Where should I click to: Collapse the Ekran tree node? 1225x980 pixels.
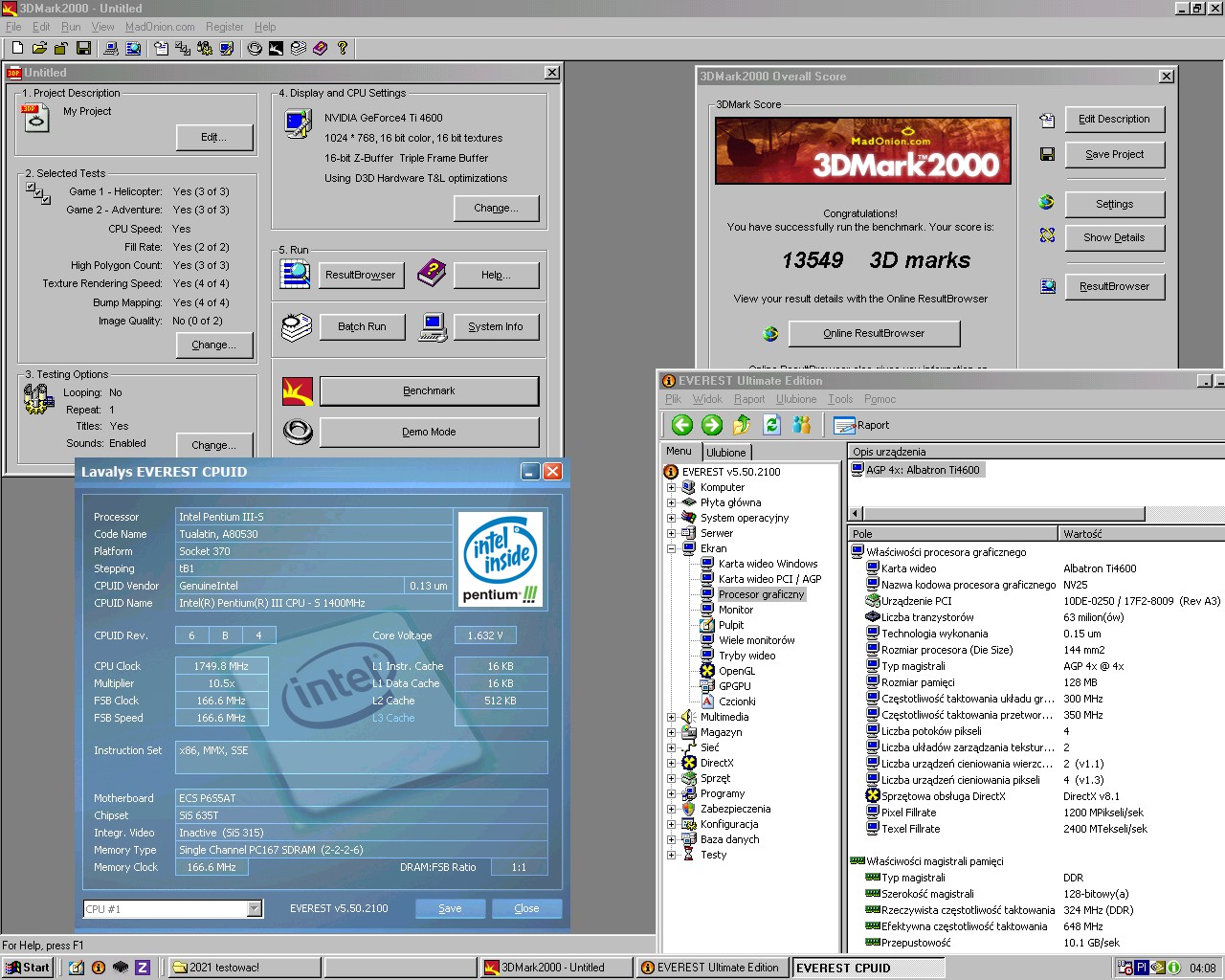coord(671,548)
